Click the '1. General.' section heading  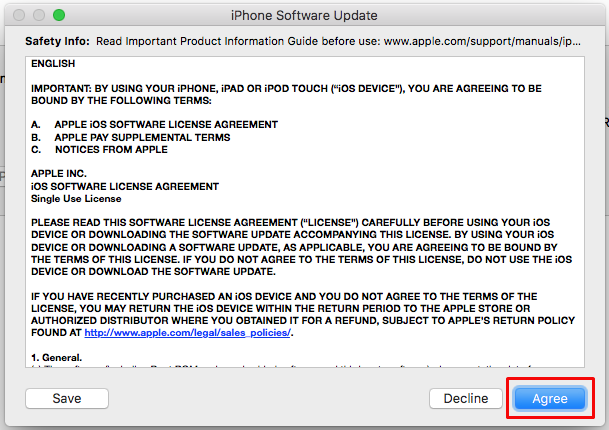pyautogui.click(x=57, y=357)
